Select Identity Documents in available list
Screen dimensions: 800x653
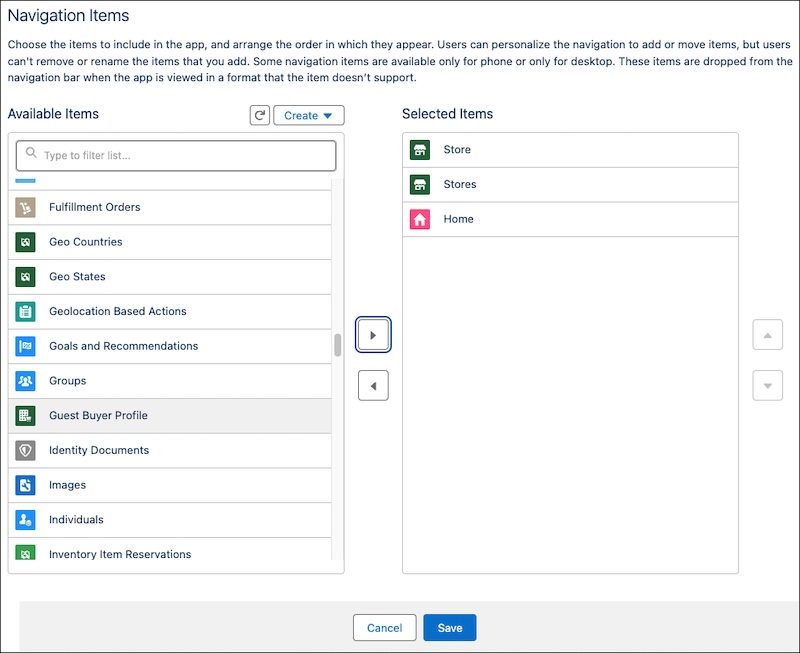170,450
